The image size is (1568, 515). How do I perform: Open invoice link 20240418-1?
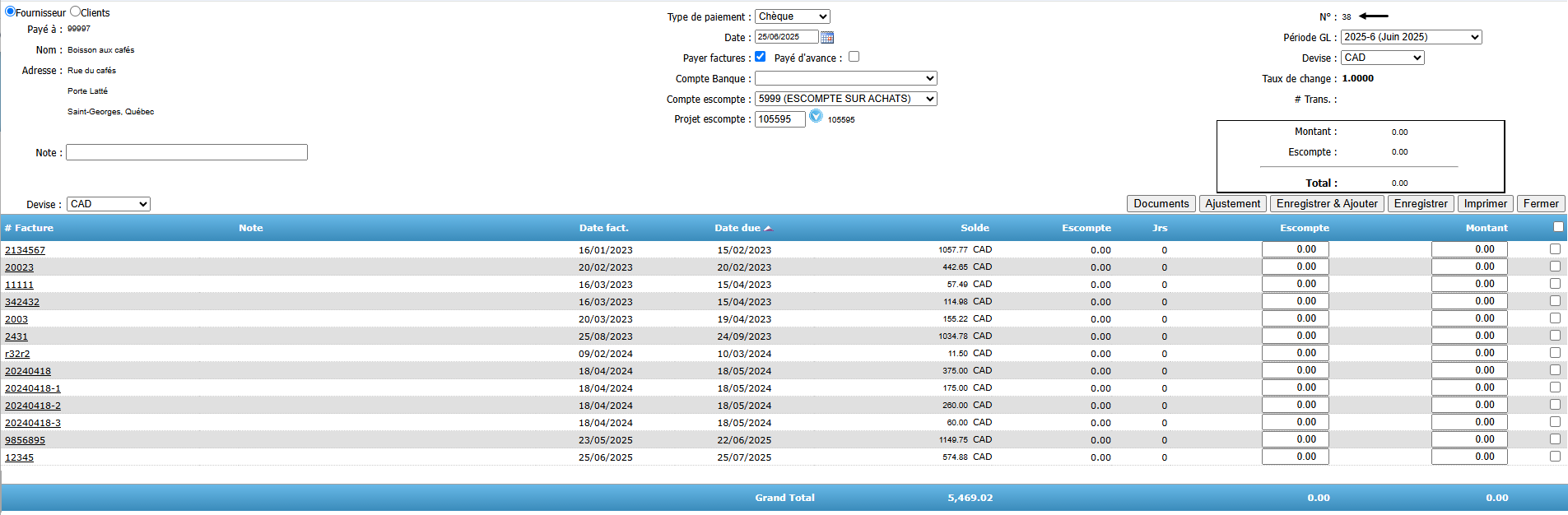click(33, 388)
